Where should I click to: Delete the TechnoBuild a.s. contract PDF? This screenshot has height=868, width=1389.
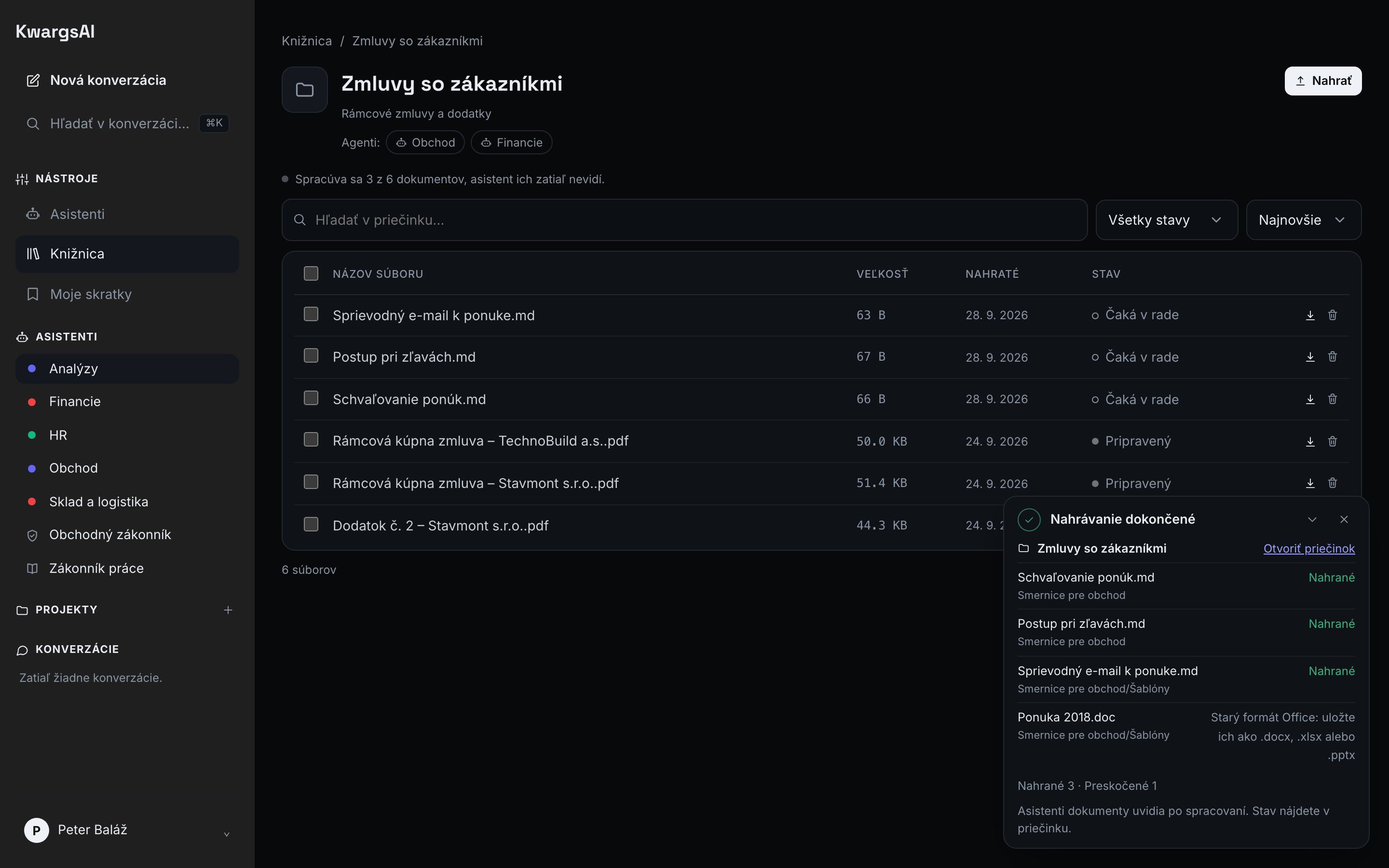1332,441
